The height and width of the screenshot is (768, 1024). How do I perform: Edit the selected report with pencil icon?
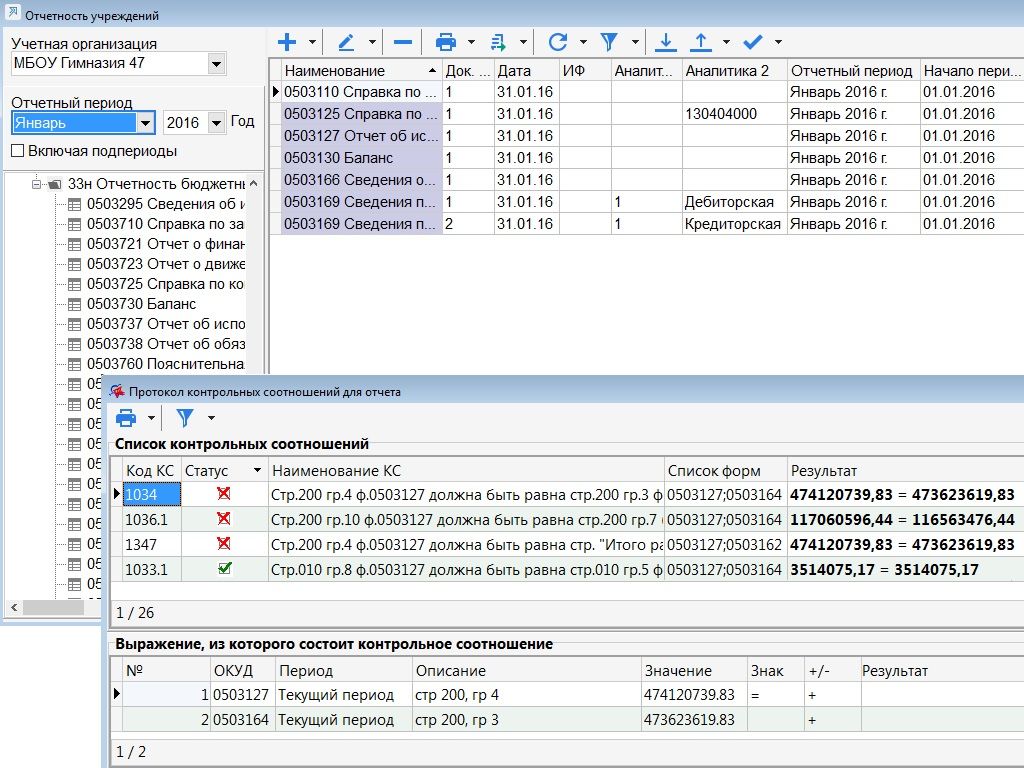(x=346, y=42)
